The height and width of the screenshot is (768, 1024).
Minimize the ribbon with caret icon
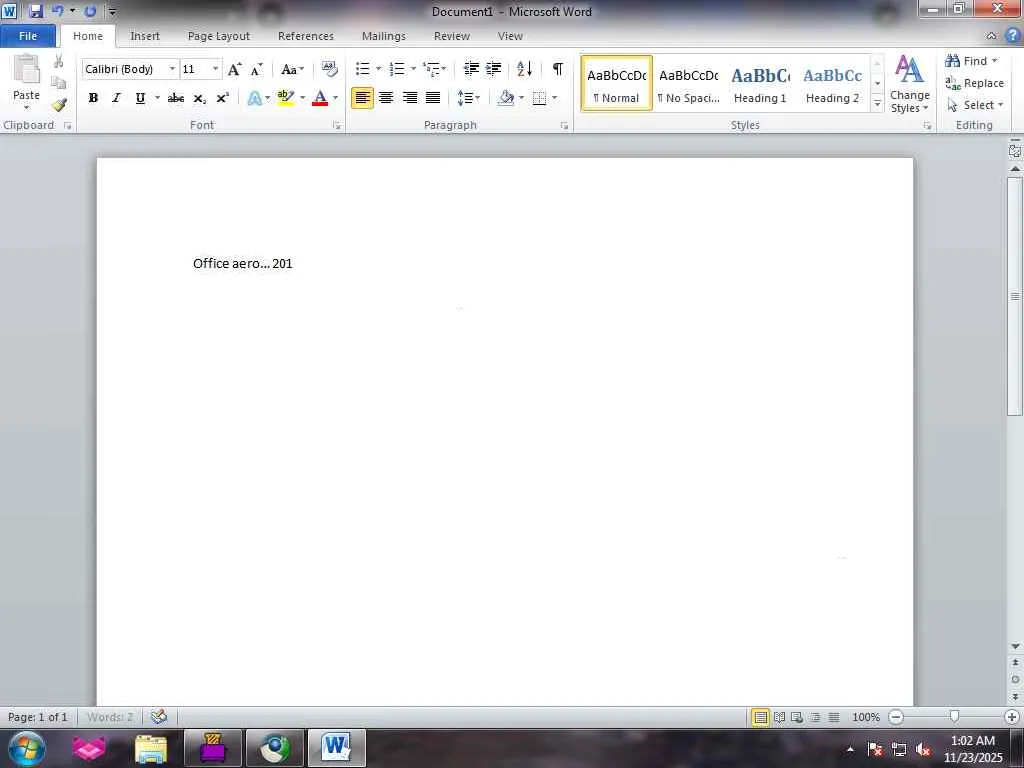[991, 35]
